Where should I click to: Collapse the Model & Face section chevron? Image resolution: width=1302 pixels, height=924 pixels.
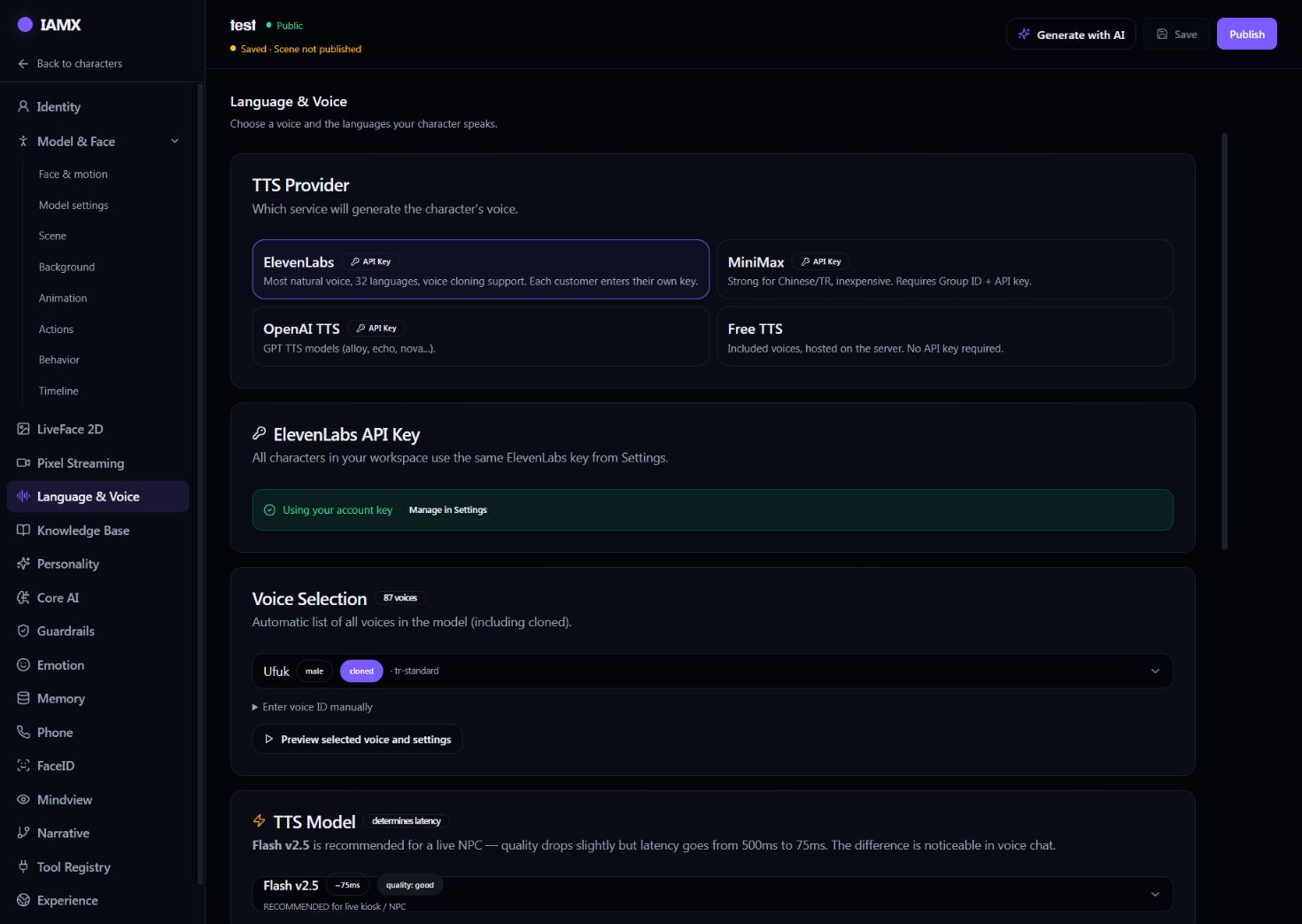point(174,141)
